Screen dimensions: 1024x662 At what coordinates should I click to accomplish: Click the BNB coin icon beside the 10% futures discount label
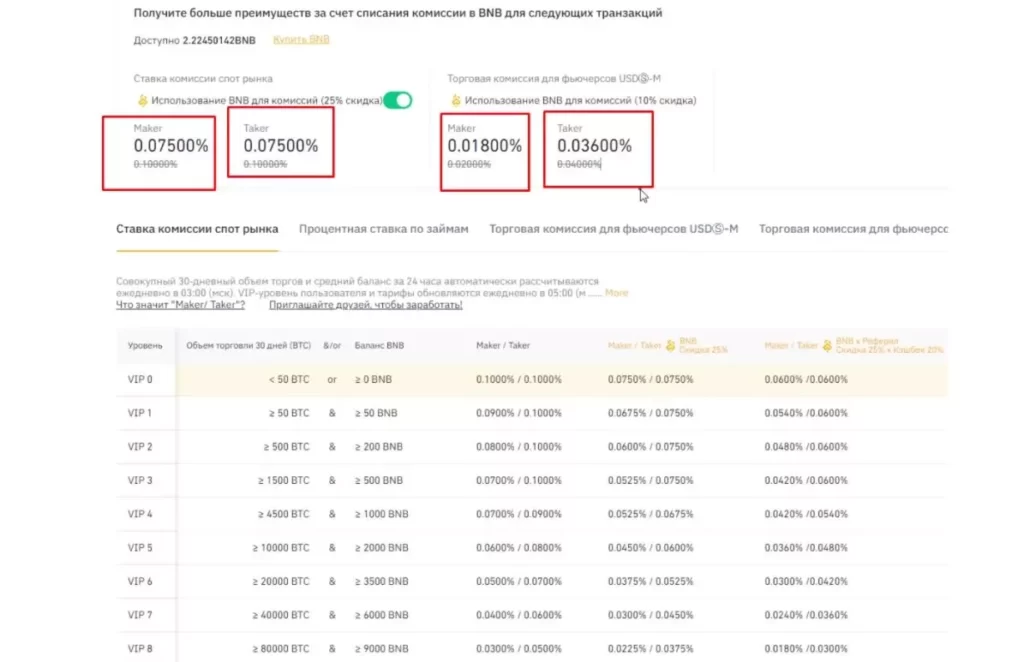tap(455, 100)
